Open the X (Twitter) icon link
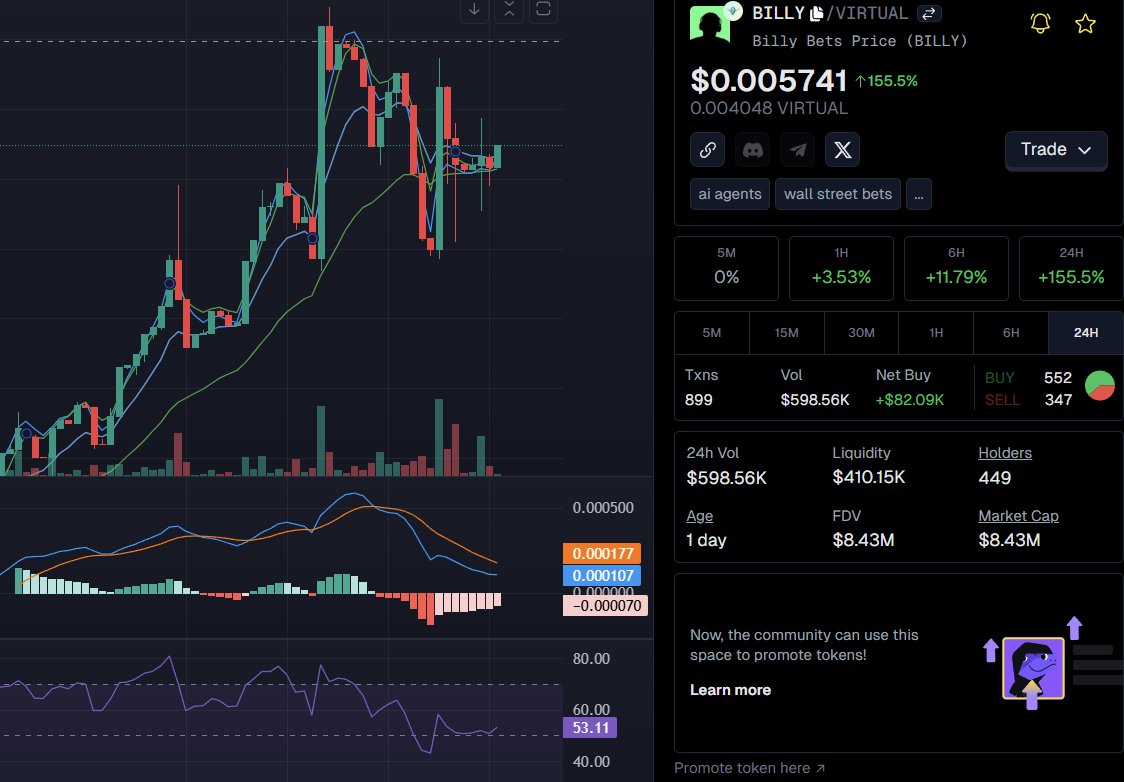Screen dimensions: 1124x782 click(x=843, y=150)
